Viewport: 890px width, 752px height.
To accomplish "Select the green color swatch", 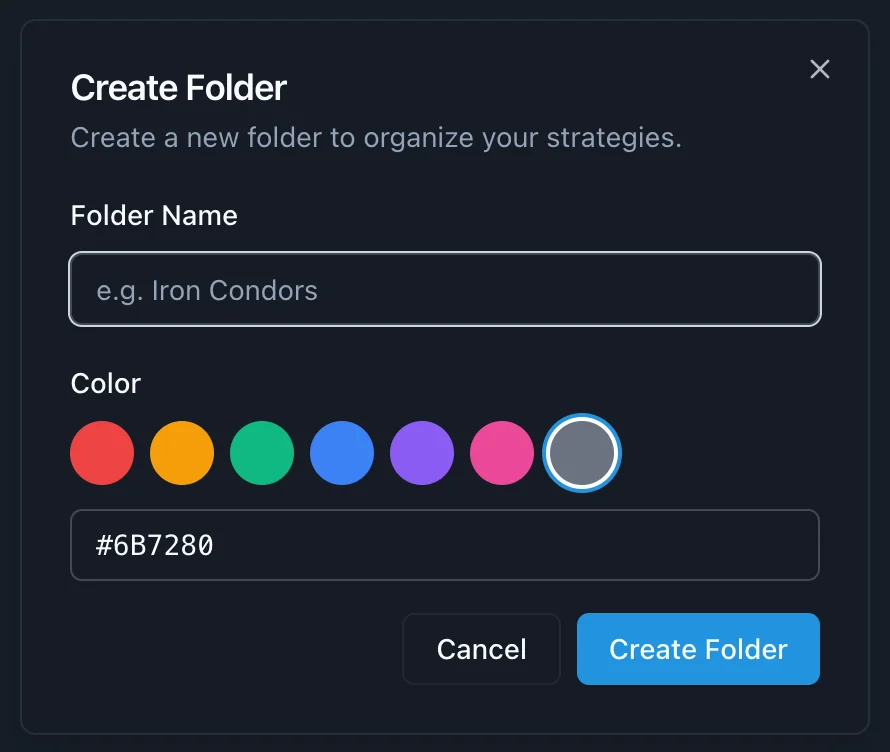I will tap(262, 453).
